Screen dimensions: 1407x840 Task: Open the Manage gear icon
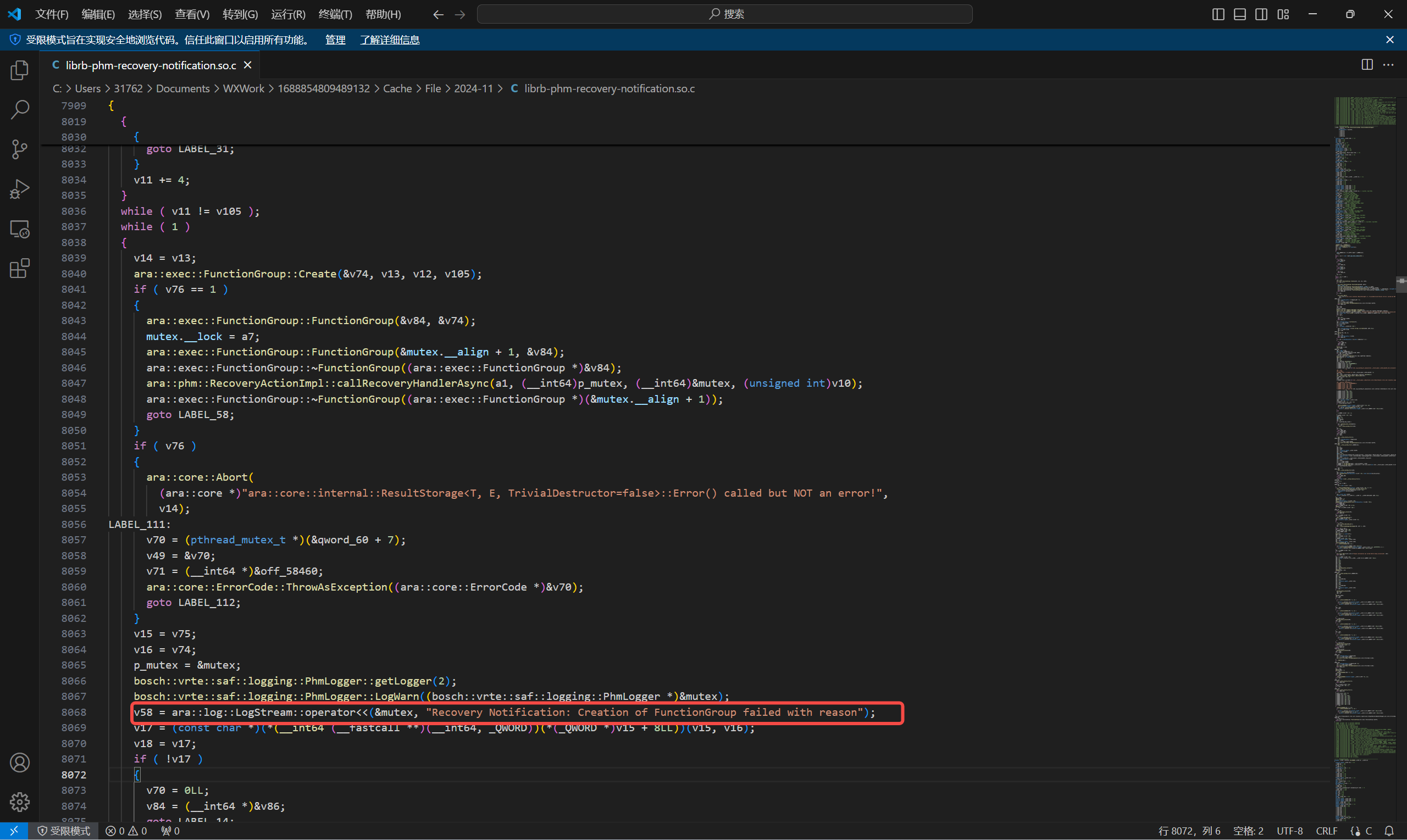click(19, 802)
